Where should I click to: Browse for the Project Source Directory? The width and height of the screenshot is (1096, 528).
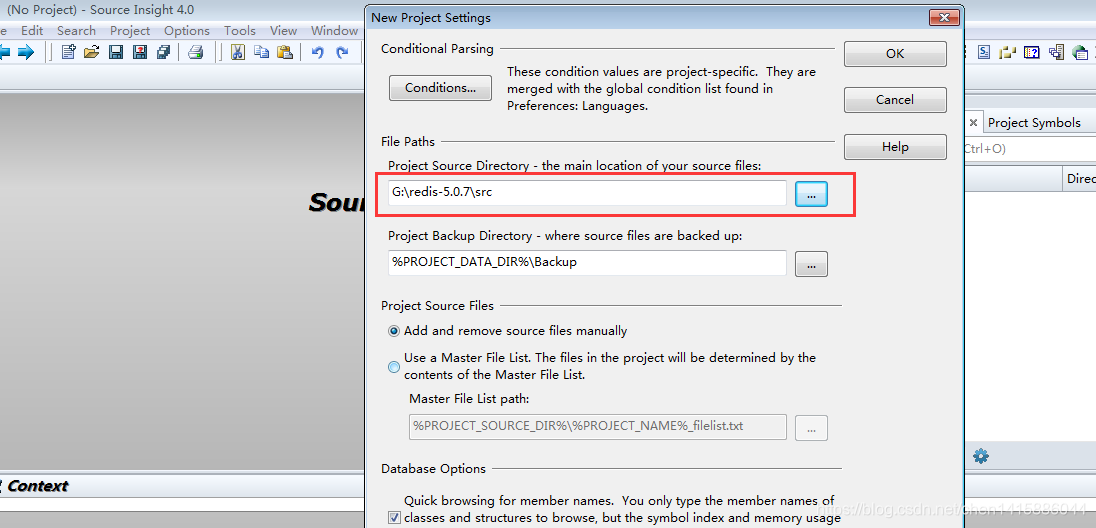click(x=812, y=194)
